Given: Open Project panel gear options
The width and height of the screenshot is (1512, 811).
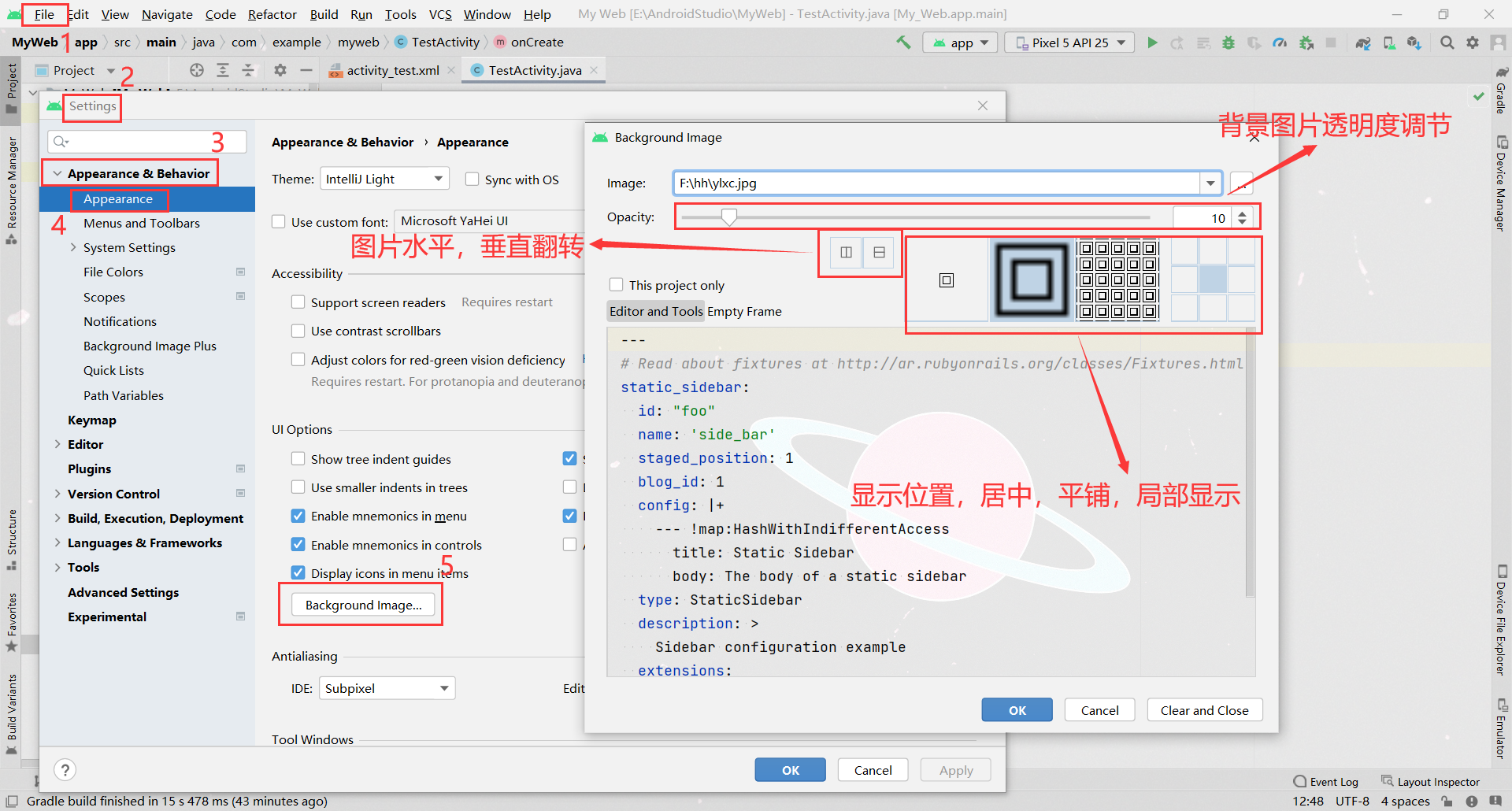Looking at the screenshot, I should pos(280,70).
